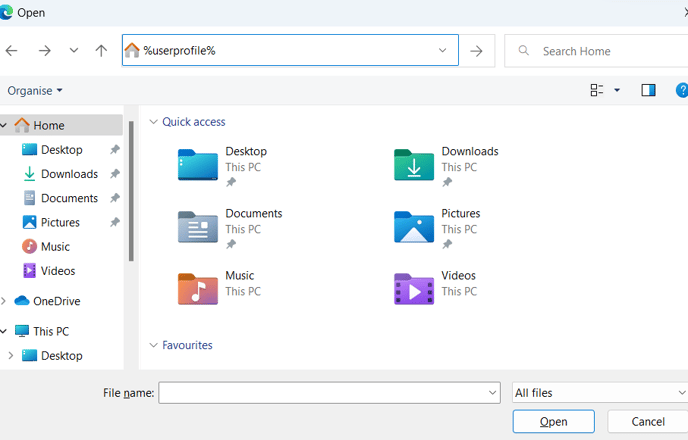Expand the address bar history dropdown
The width and height of the screenshot is (688, 440).
(x=443, y=51)
